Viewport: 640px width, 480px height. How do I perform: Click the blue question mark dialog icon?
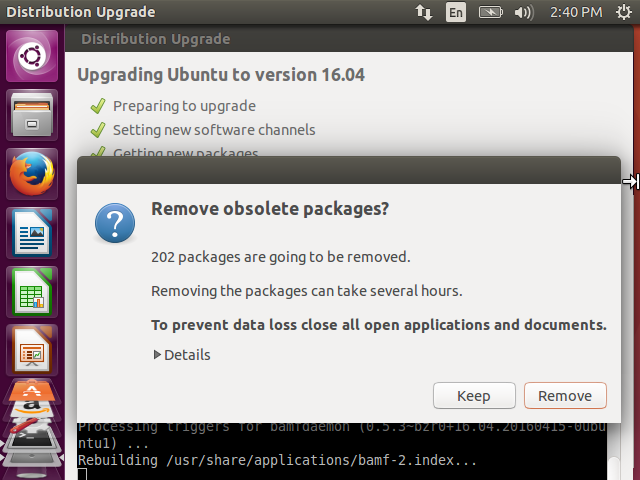point(115,223)
